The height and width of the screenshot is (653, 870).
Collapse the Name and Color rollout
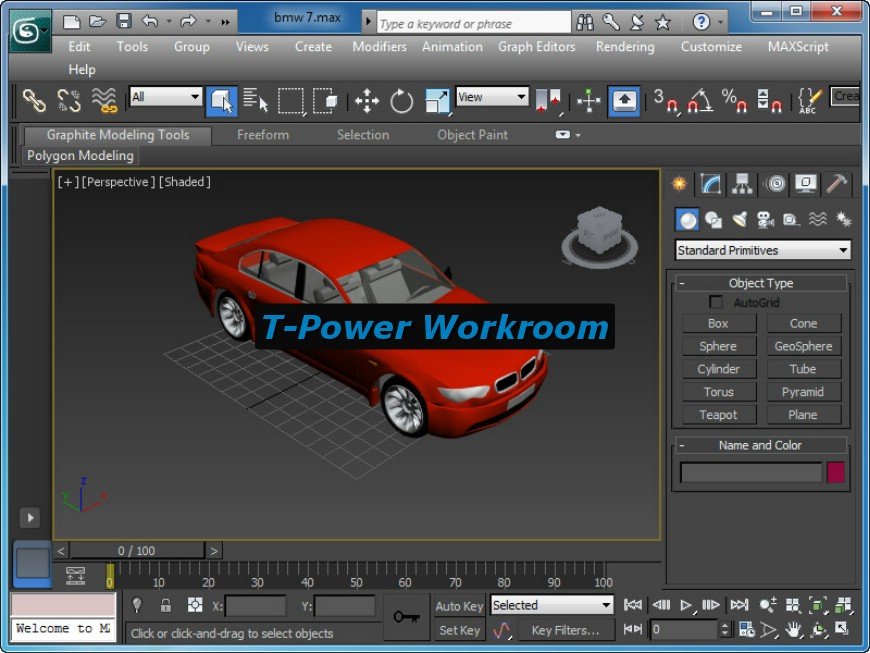[x=682, y=446]
